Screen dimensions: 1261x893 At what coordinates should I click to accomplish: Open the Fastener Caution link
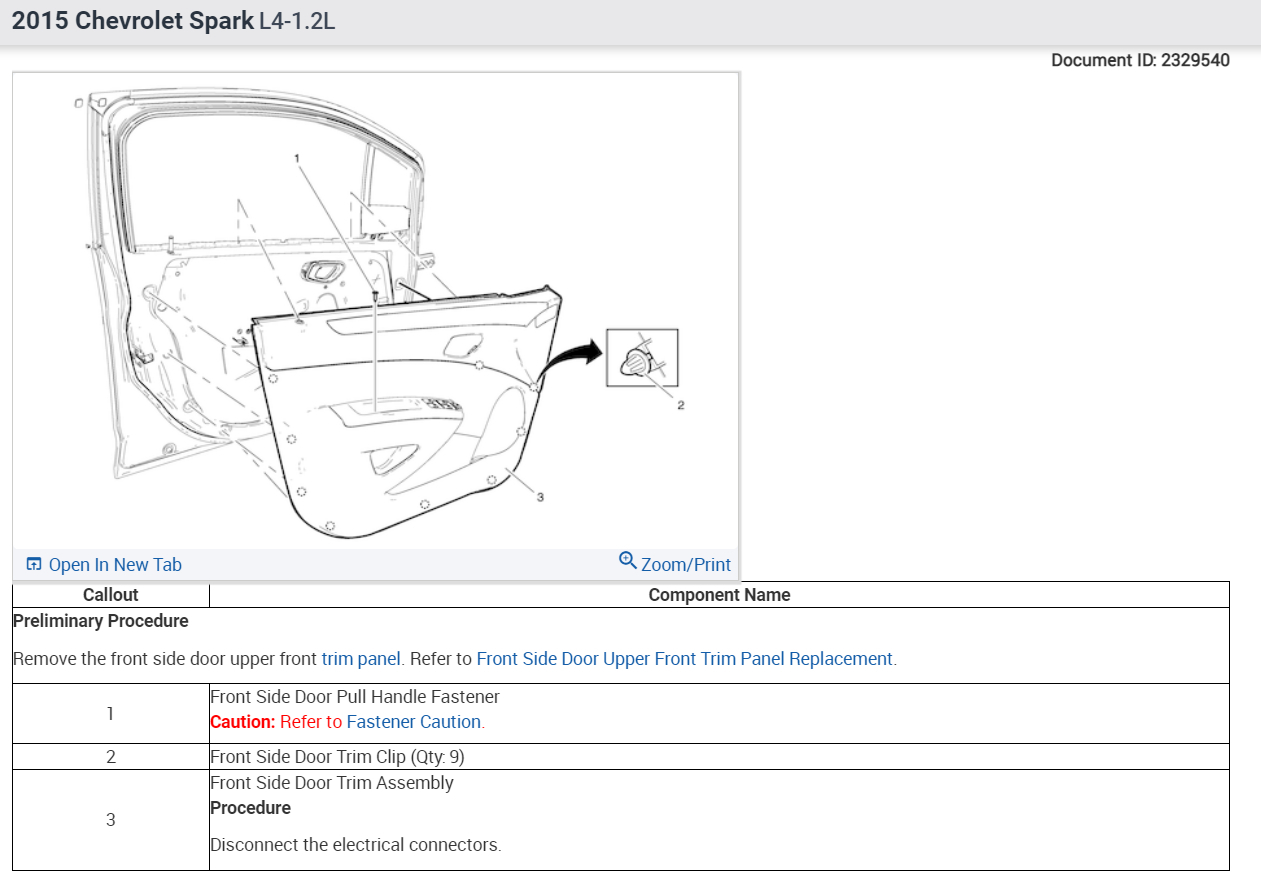coord(414,722)
